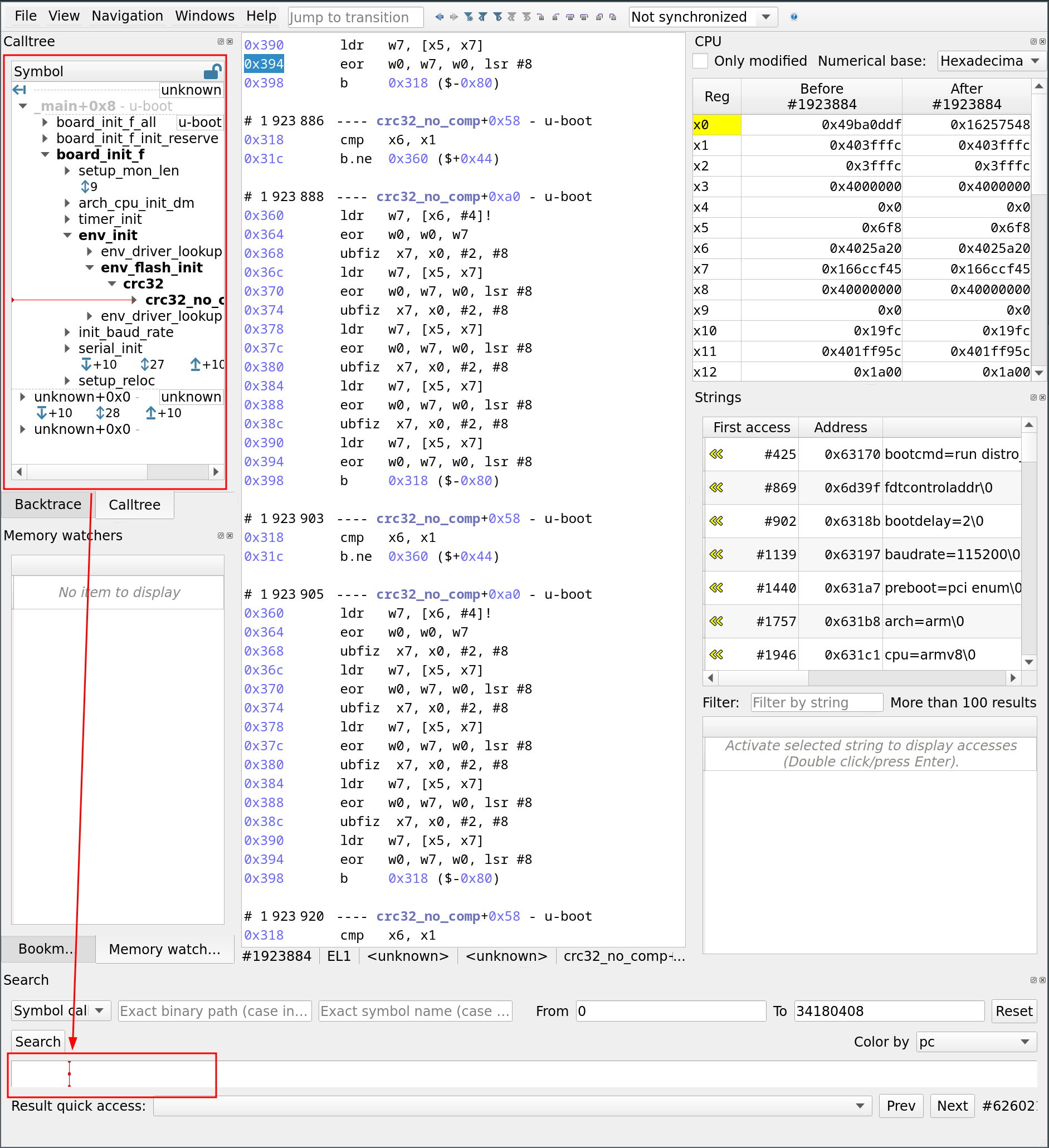Click a purple memory-access navigation icon in toolbar
The height and width of the screenshot is (1148, 1049).
pyautogui.click(x=569, y=17)
